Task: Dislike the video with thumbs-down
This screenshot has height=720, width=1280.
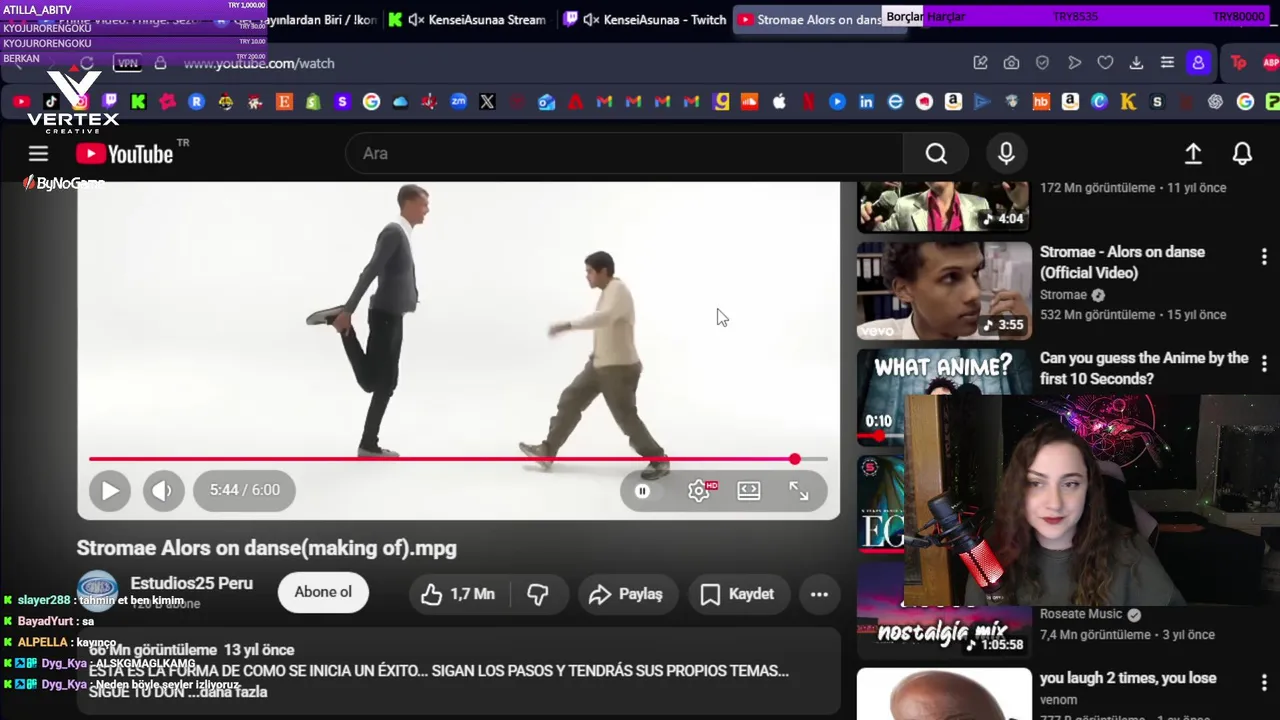Action: click(x=537, y=594)
